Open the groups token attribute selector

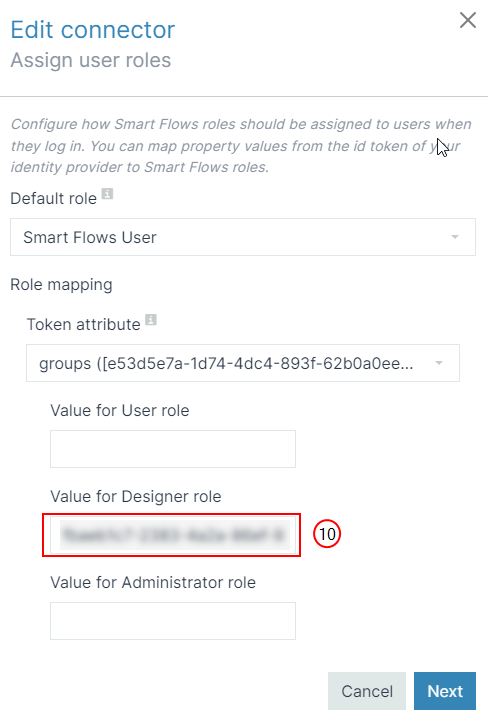243,363
